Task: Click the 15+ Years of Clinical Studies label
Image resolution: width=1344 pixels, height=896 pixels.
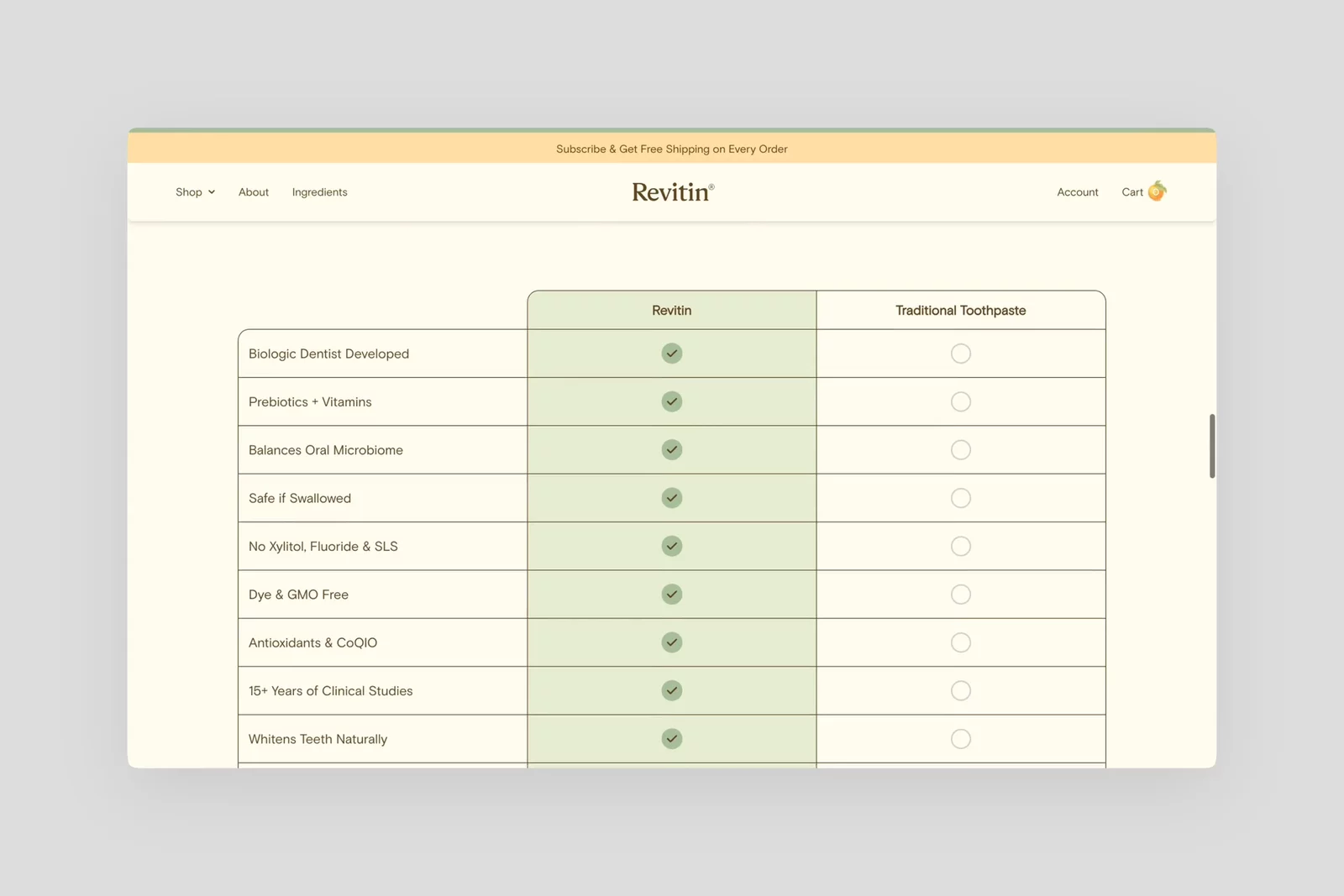Action: click(x=330, y=691)
